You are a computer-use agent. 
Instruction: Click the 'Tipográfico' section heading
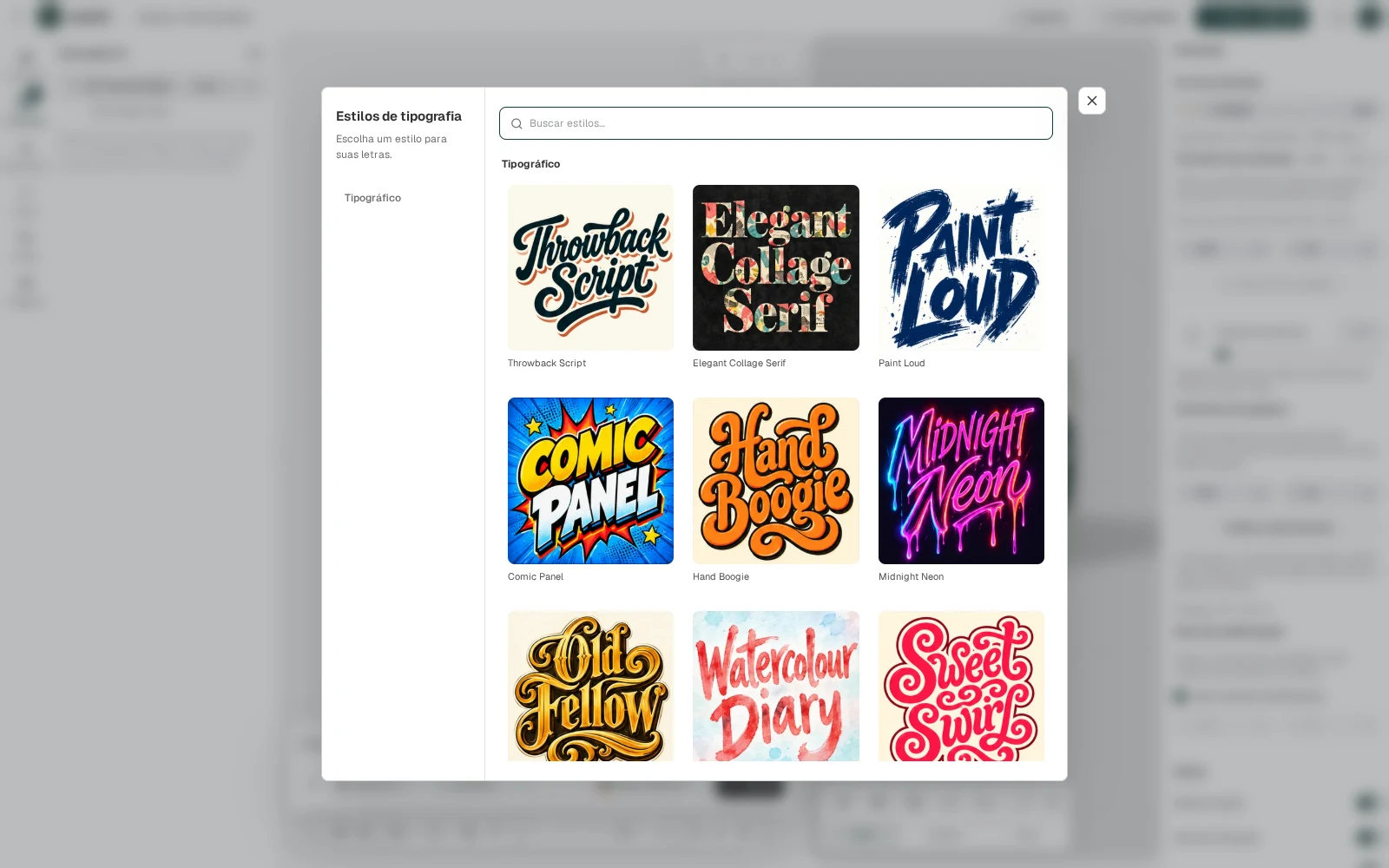530,164
